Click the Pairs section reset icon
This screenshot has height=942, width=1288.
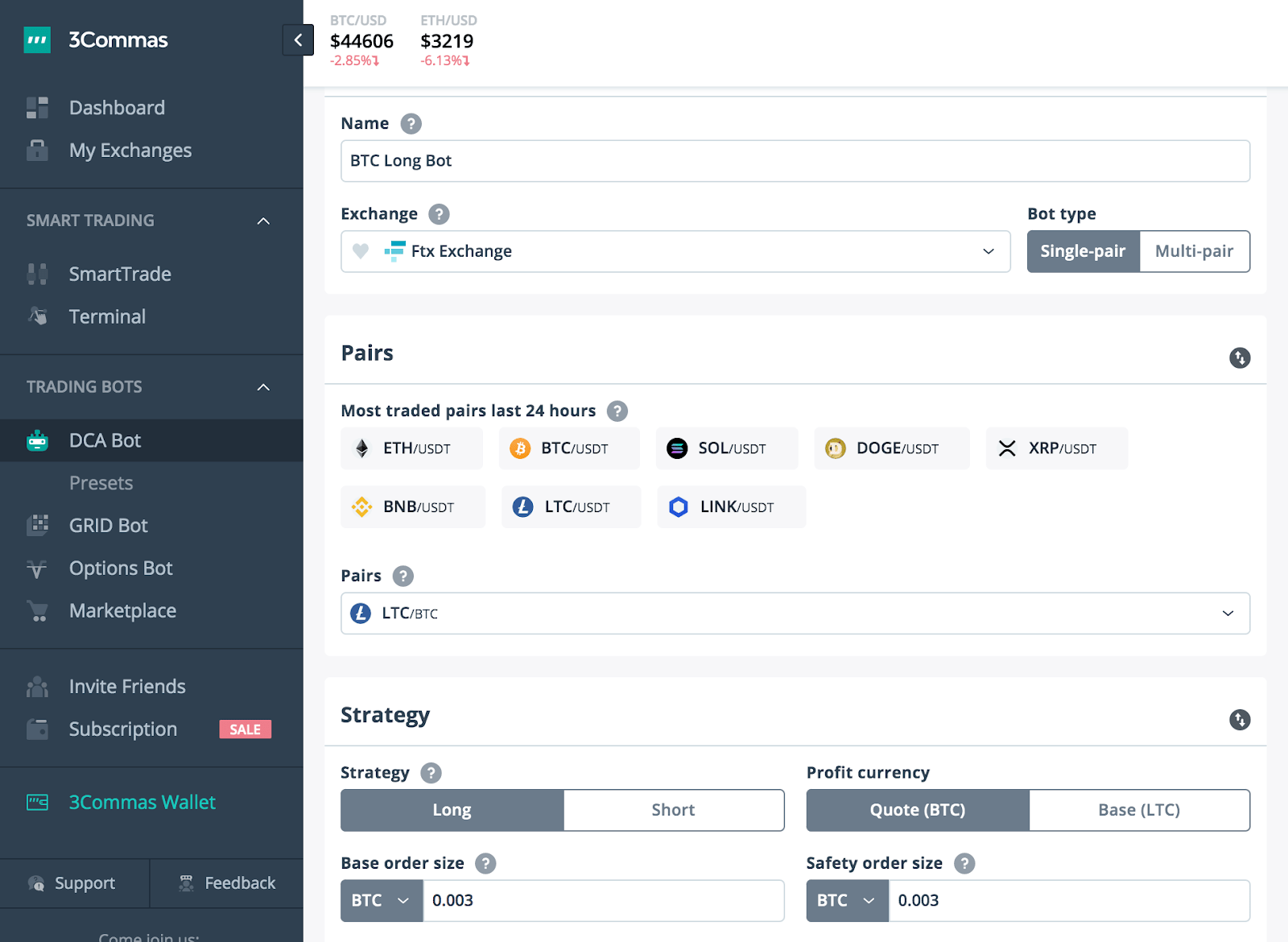coord(1240,357)
